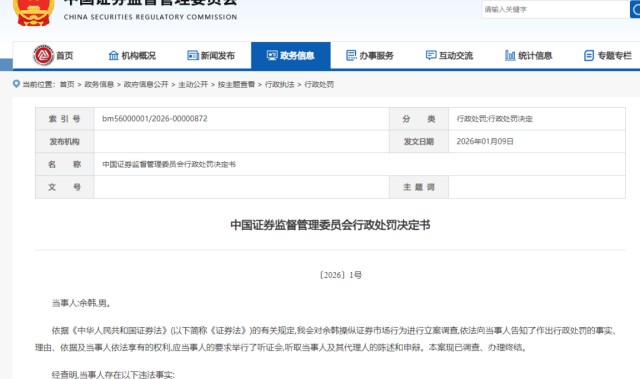This screenshot has height=379, width=640.
Task: Click the 专题专栏 page icon
Action: point(589,55)
